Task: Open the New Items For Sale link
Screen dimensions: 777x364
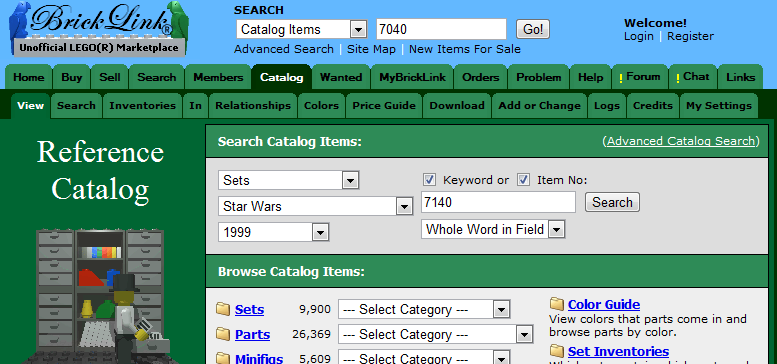Action: tap(465, 49)
